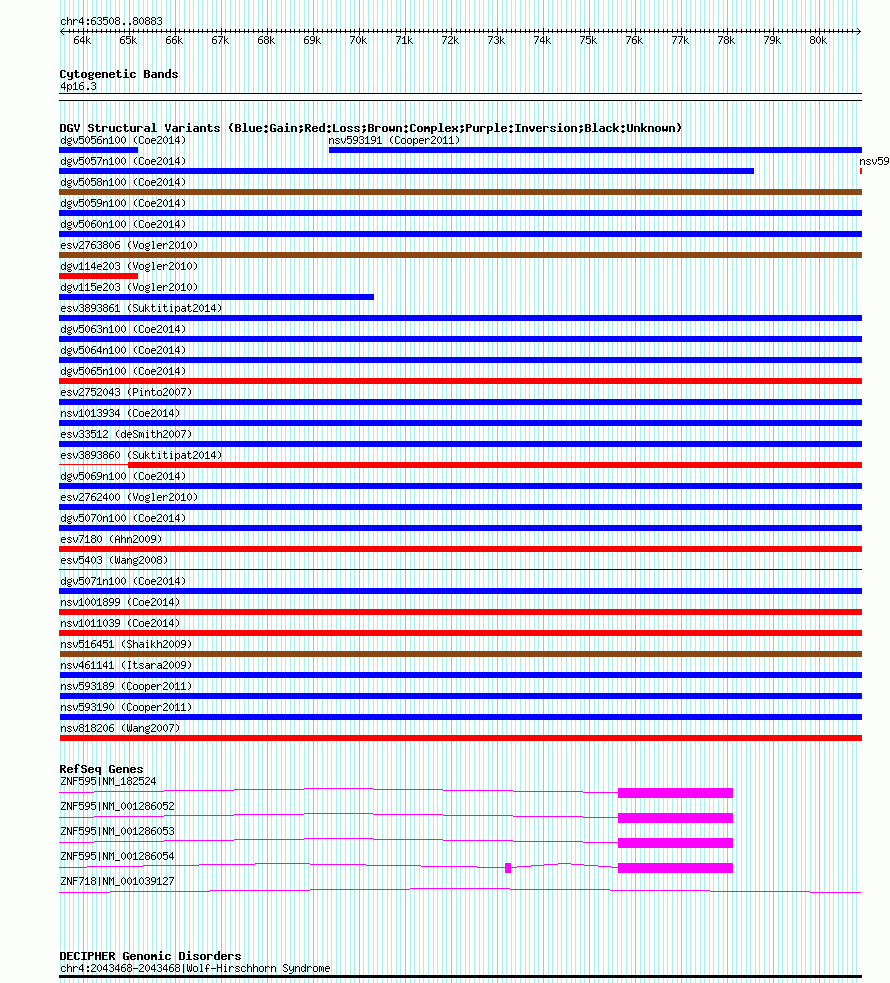Image resolution: width=890 pixels, height=983 pixels.
Task: Click the 4p16.3 cytogenetic band label
Action: pos(78,87)
